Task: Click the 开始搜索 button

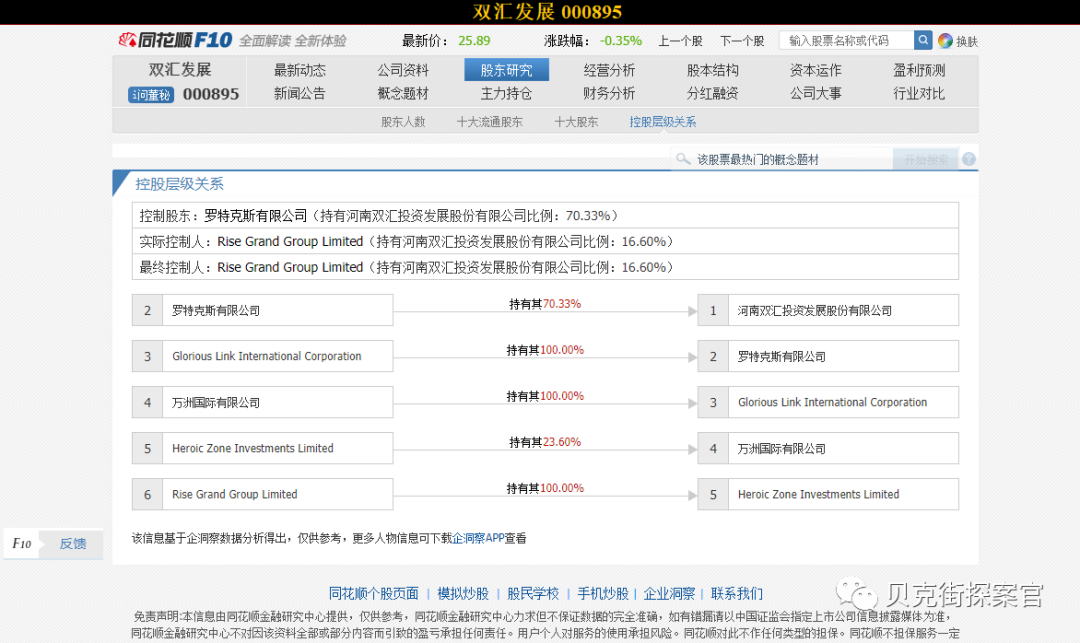Action: (x=925, y=160)
